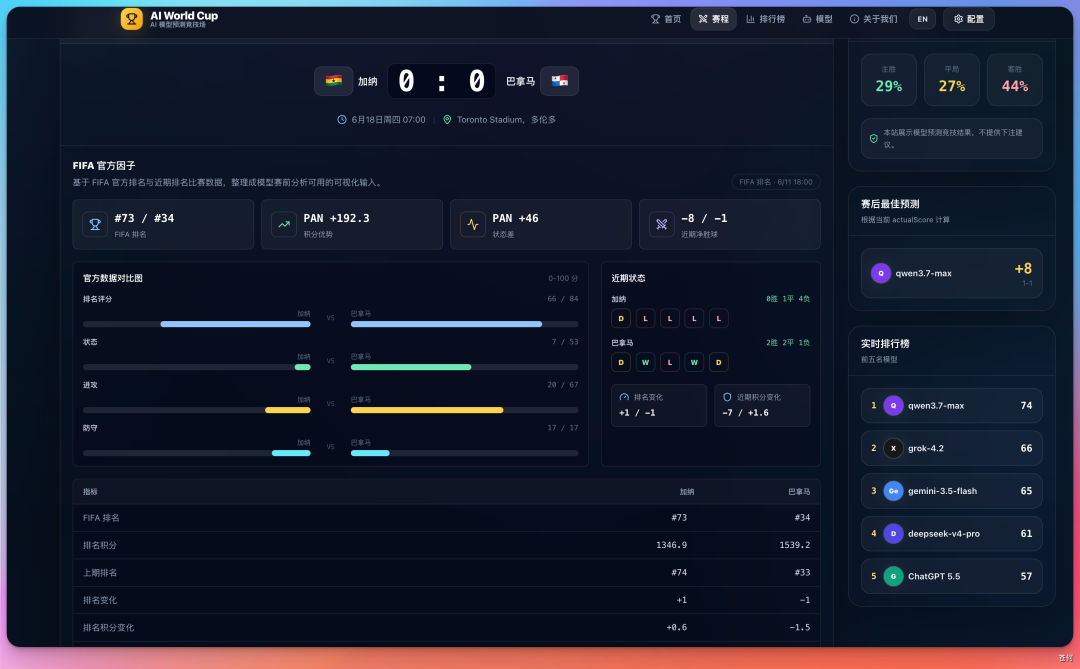This screenshot has width=1080, height=669.
Task: Select grok-4.2 in the live leaderboard
Action: pyautogui.click(x=951, y=449)
